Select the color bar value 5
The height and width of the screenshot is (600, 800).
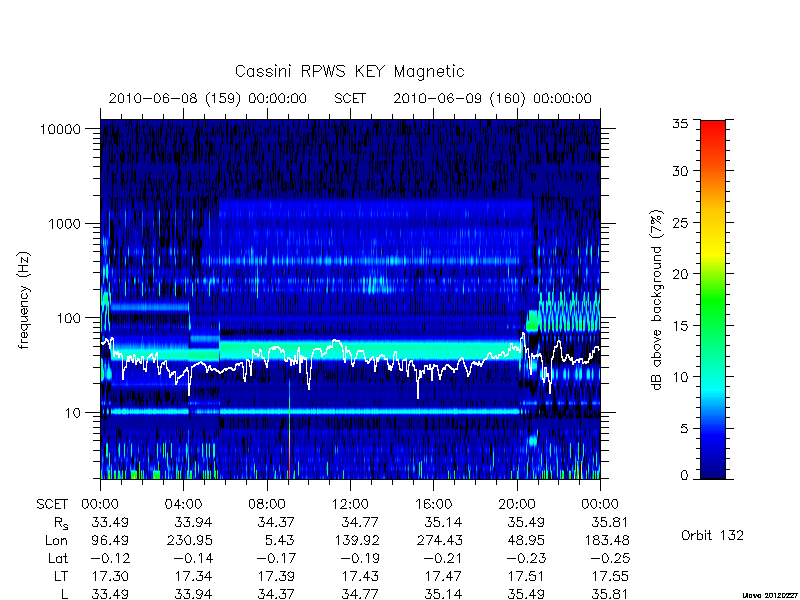point(684,429)
